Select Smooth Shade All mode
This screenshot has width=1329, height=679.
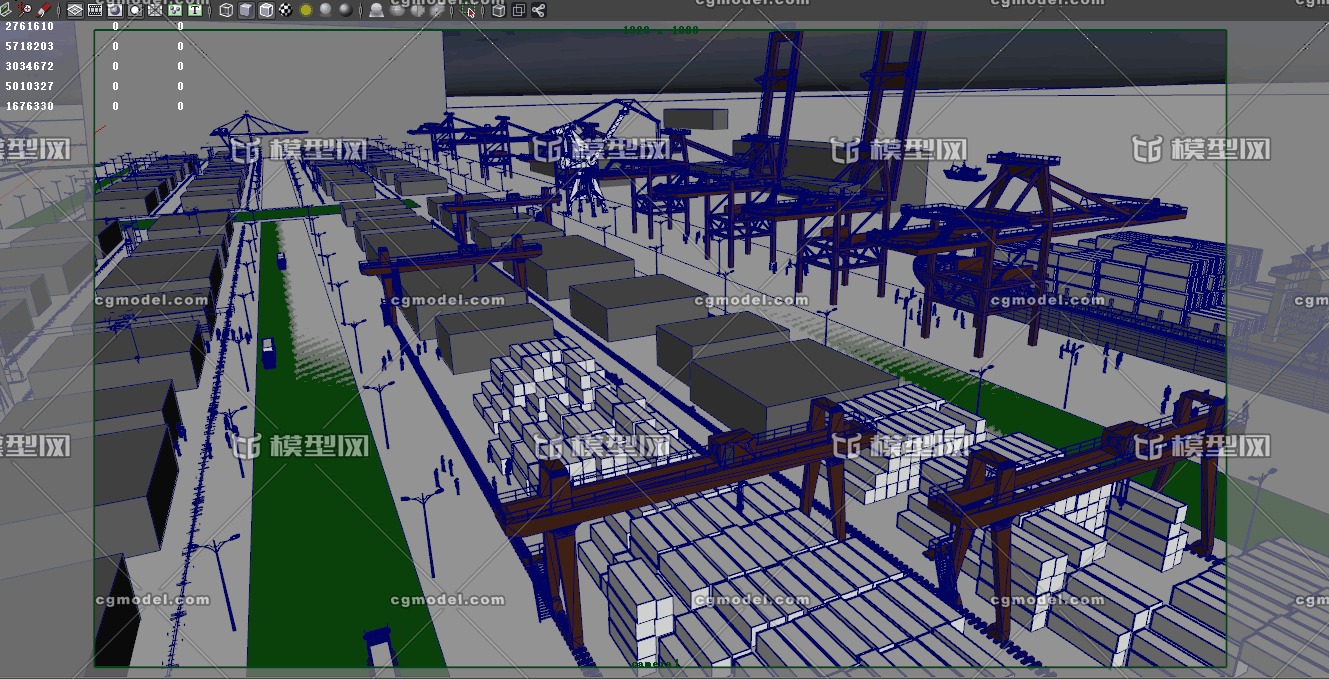point(246,10)
